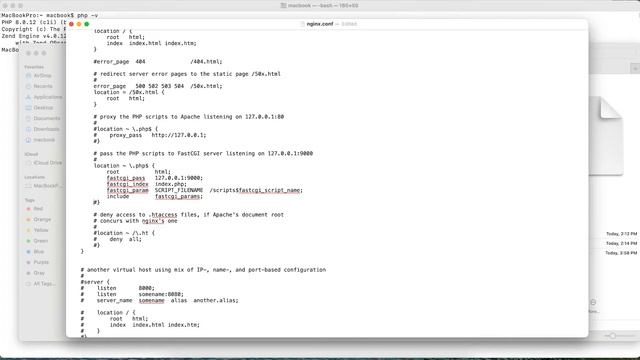Select the file modified Today, 3:58 PM
The width and height of the screenshot is (640, 360).
[x=621, y=253]
